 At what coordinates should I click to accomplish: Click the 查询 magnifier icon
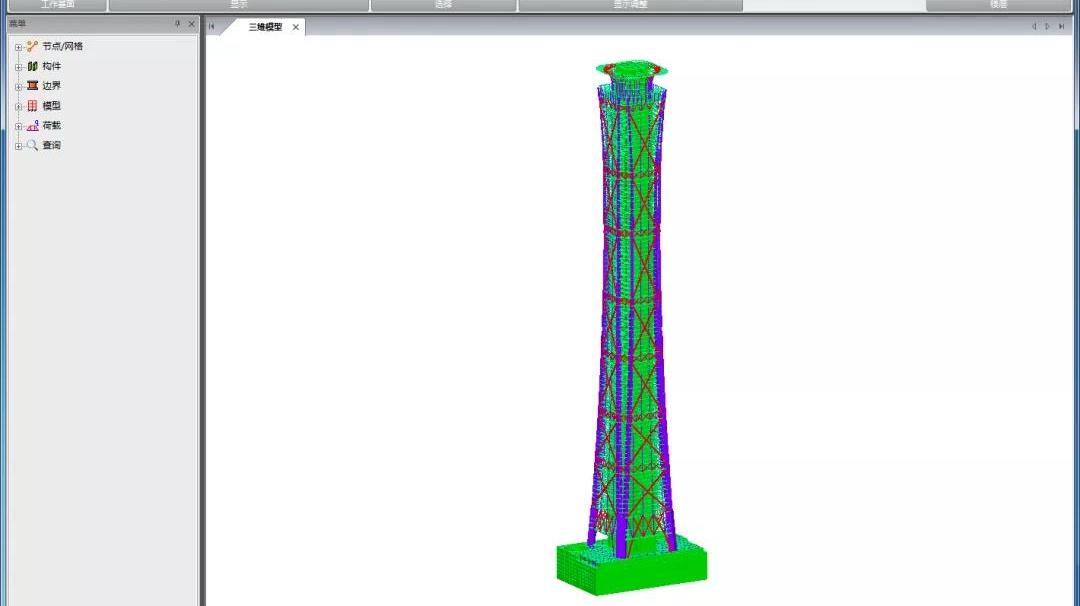click(x=32, y=145)
